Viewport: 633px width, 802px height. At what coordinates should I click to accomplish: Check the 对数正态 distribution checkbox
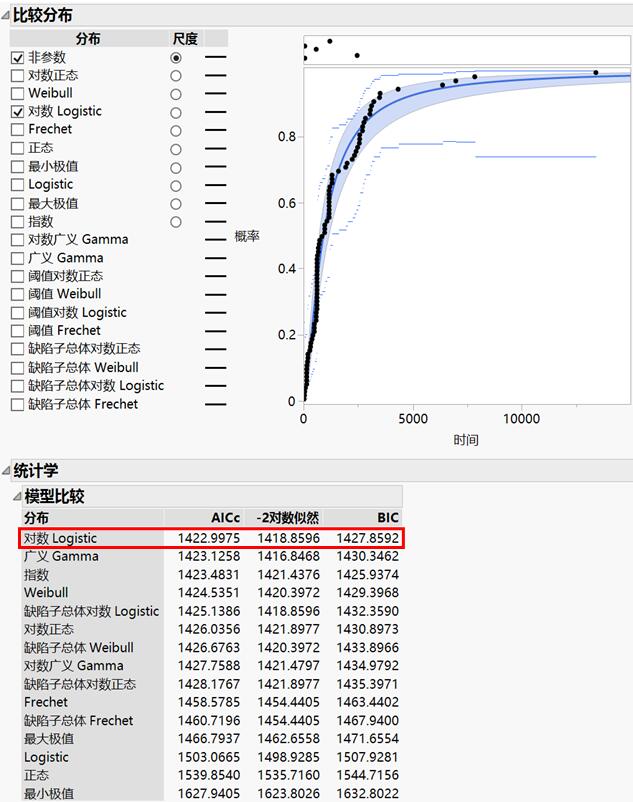click(x=17, y=76)
